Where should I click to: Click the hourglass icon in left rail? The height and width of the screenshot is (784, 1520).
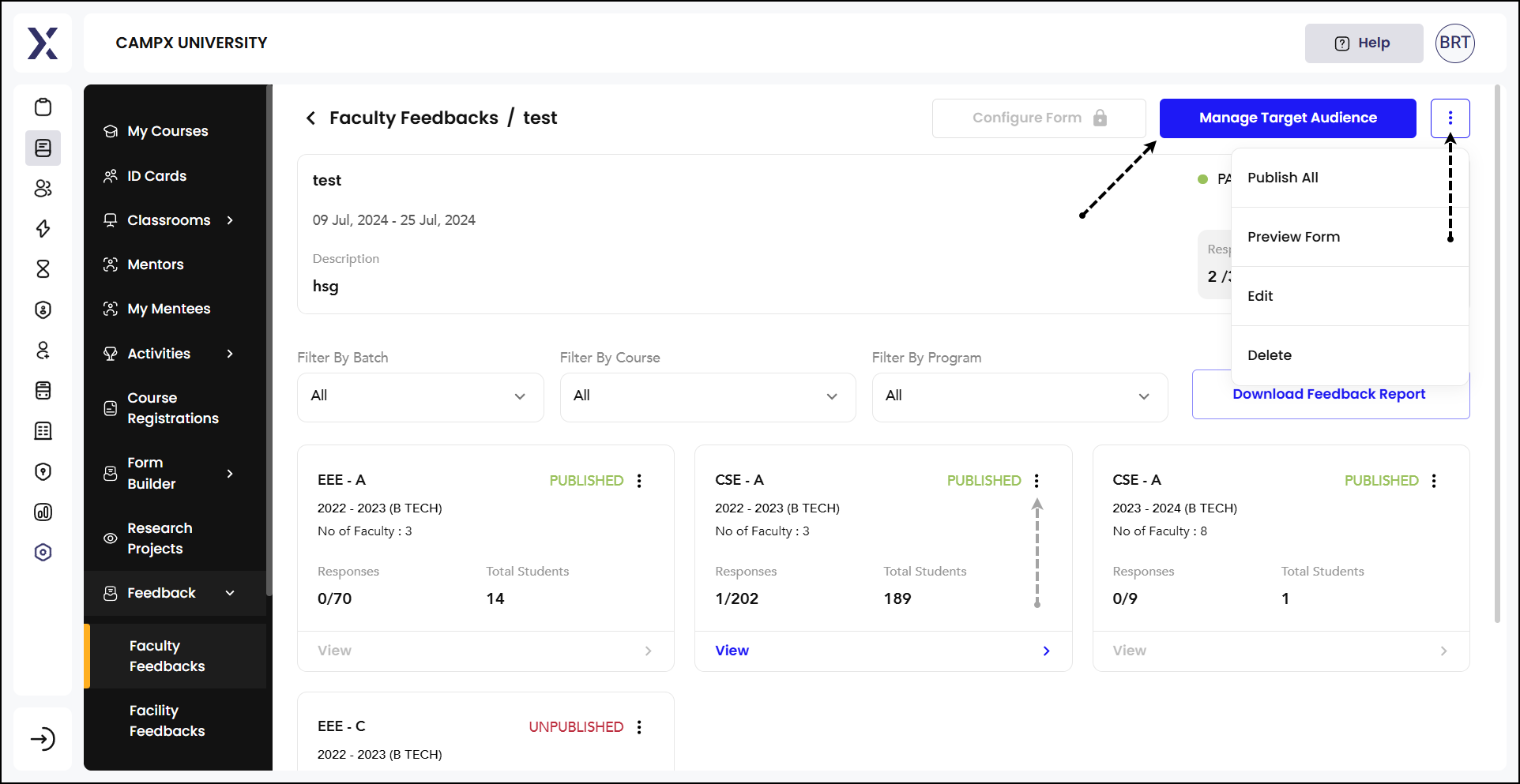coord(43,269)
